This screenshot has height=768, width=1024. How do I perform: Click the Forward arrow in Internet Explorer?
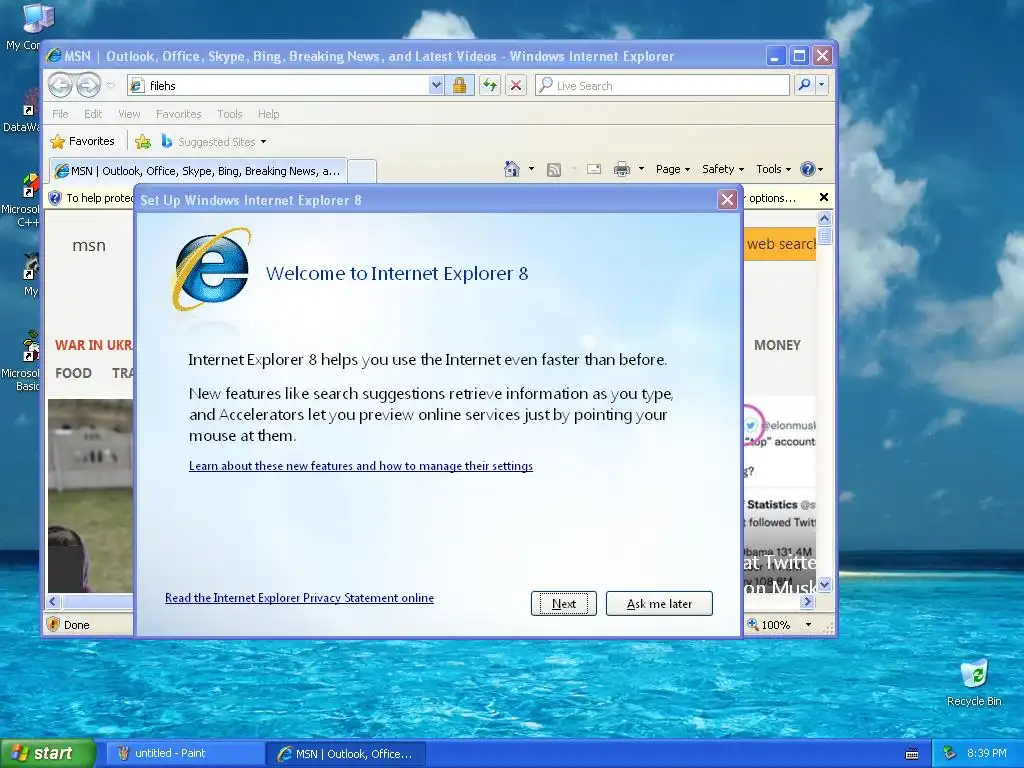(x=89, y=85)
